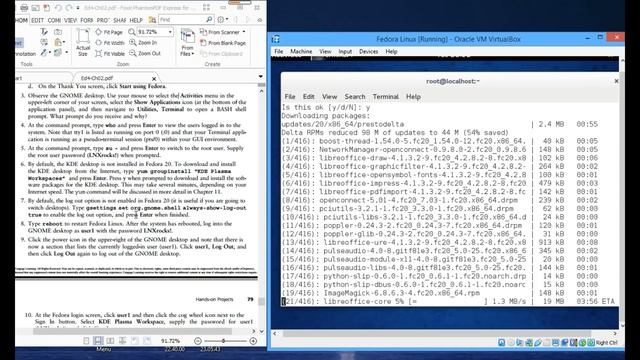640x360 pixels.
Task: Open the Terminal menu in terminal window
Action: click(x=385, y=97)
